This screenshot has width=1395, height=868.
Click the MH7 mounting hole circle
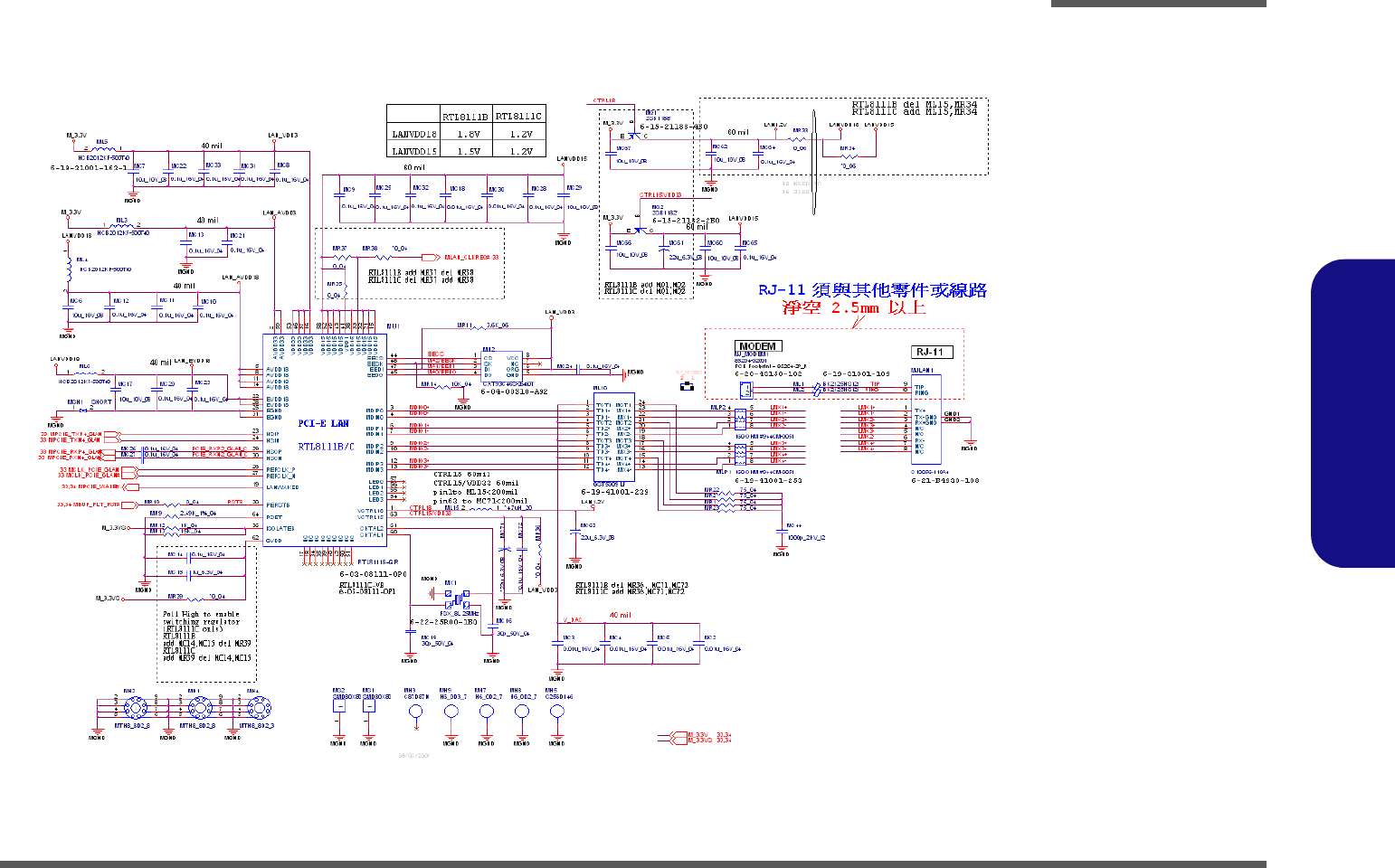pos(487,711)
